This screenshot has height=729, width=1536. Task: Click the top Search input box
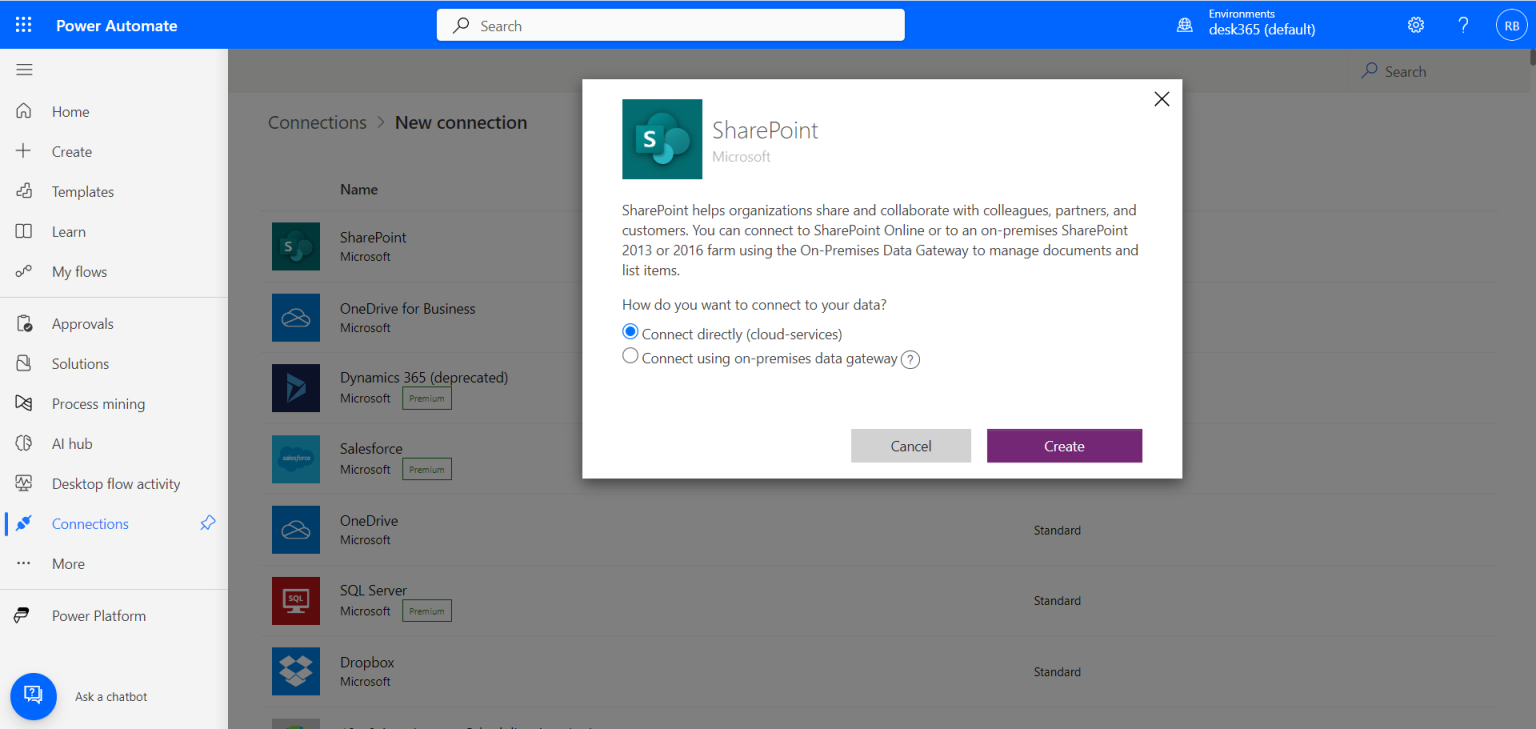tap(670, 26)
